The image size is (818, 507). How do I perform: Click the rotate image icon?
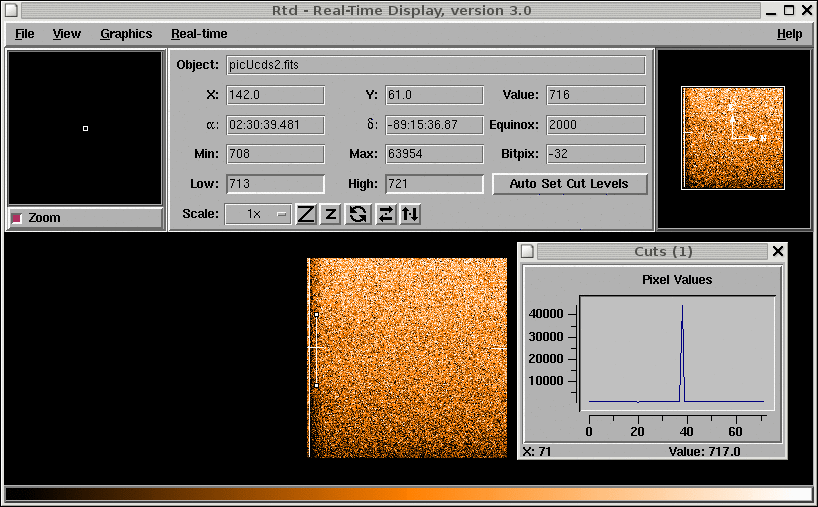358,214
